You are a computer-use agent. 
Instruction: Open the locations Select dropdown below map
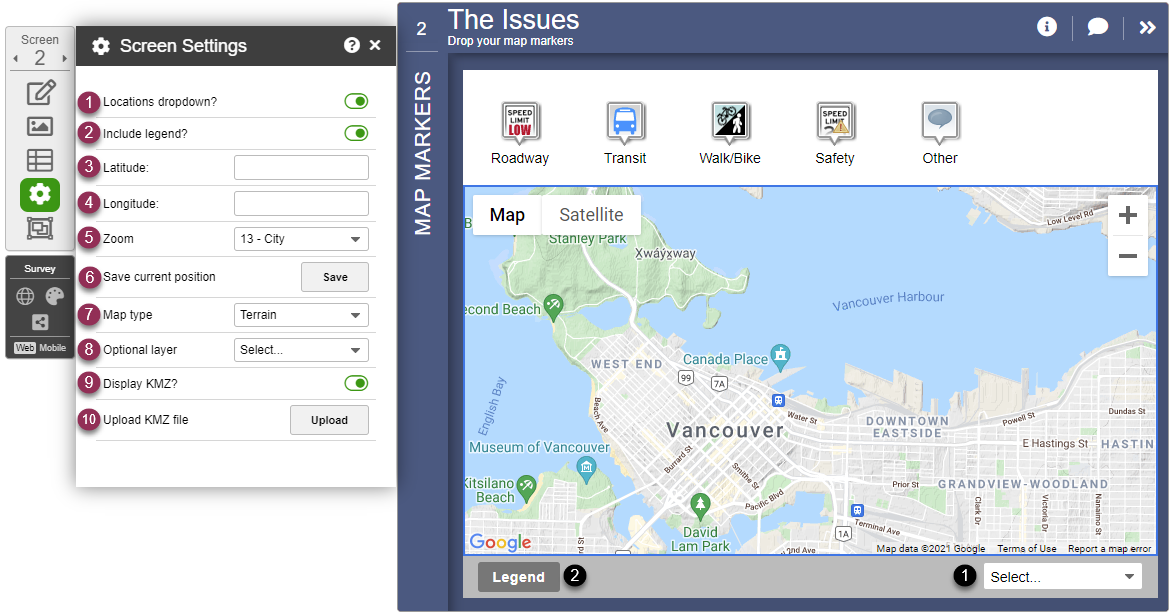tap(1062, 577)
